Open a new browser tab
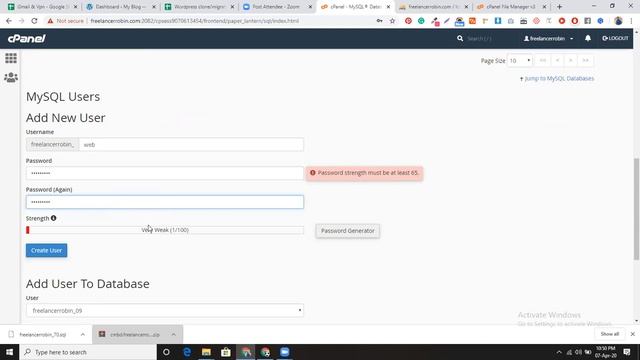 [x=560, y=7]
